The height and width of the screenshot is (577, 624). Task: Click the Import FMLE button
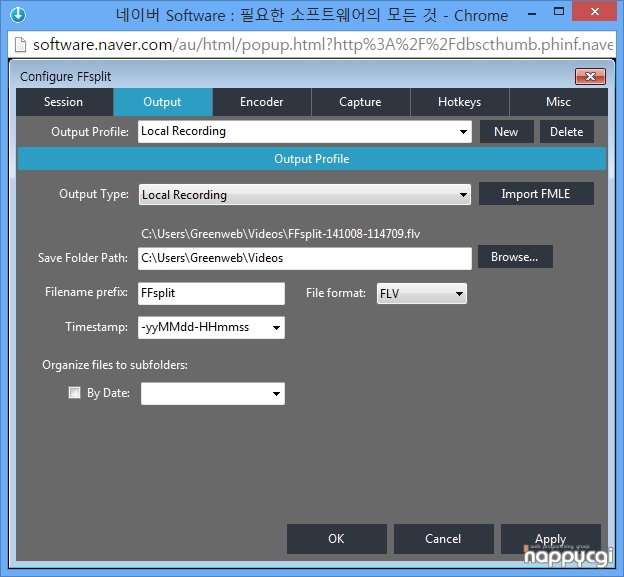click(536, 194)
